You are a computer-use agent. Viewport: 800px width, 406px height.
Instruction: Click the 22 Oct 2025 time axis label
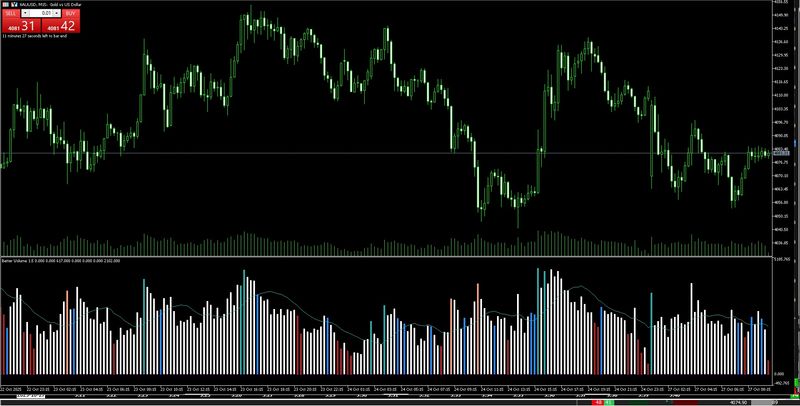(13, 388)
